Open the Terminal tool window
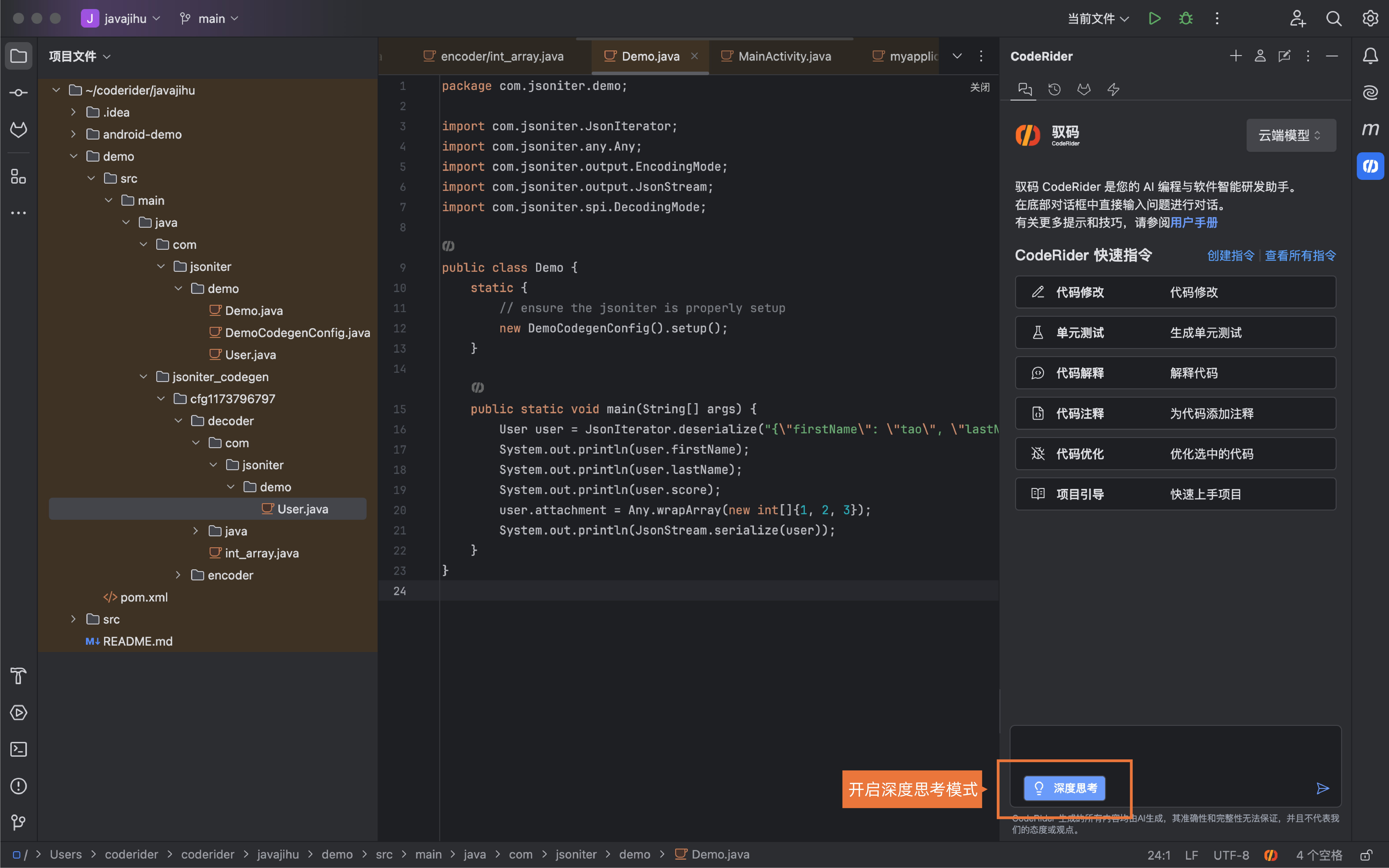Image resolution: width=1389 pixels, height=868 pixels. 18,750
